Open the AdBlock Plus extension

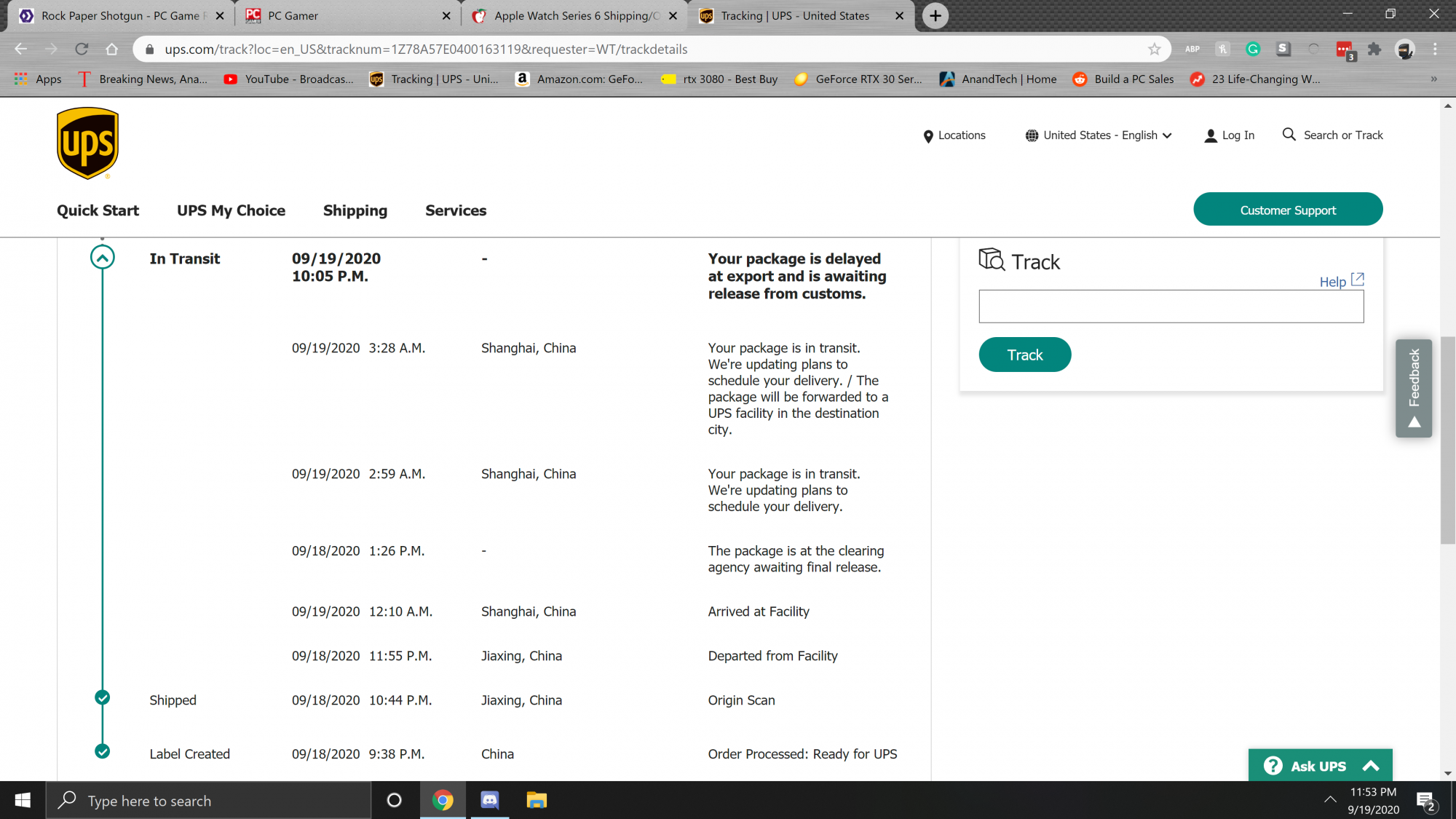[1192, 50]
